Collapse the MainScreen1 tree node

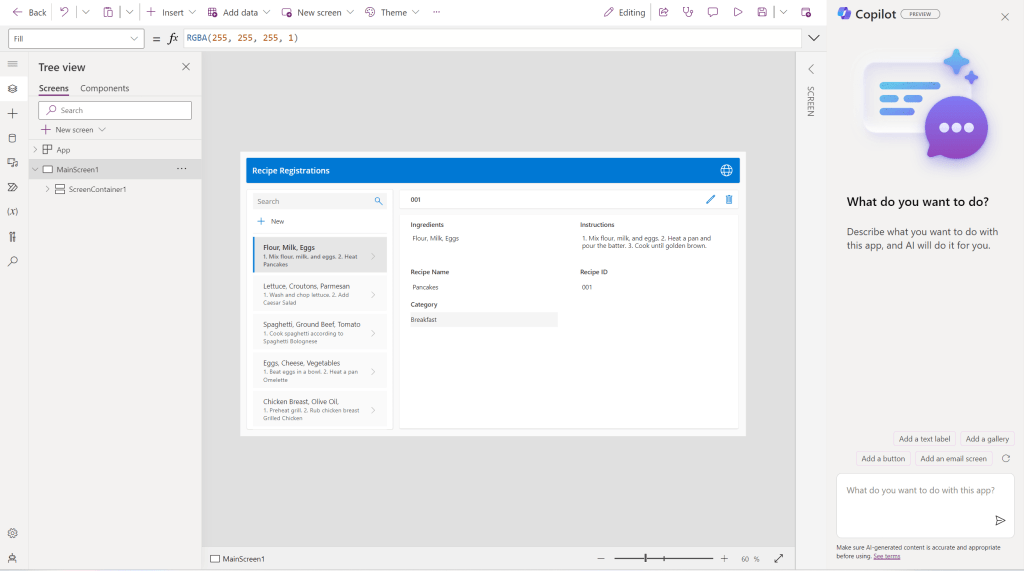pos(35,169)
